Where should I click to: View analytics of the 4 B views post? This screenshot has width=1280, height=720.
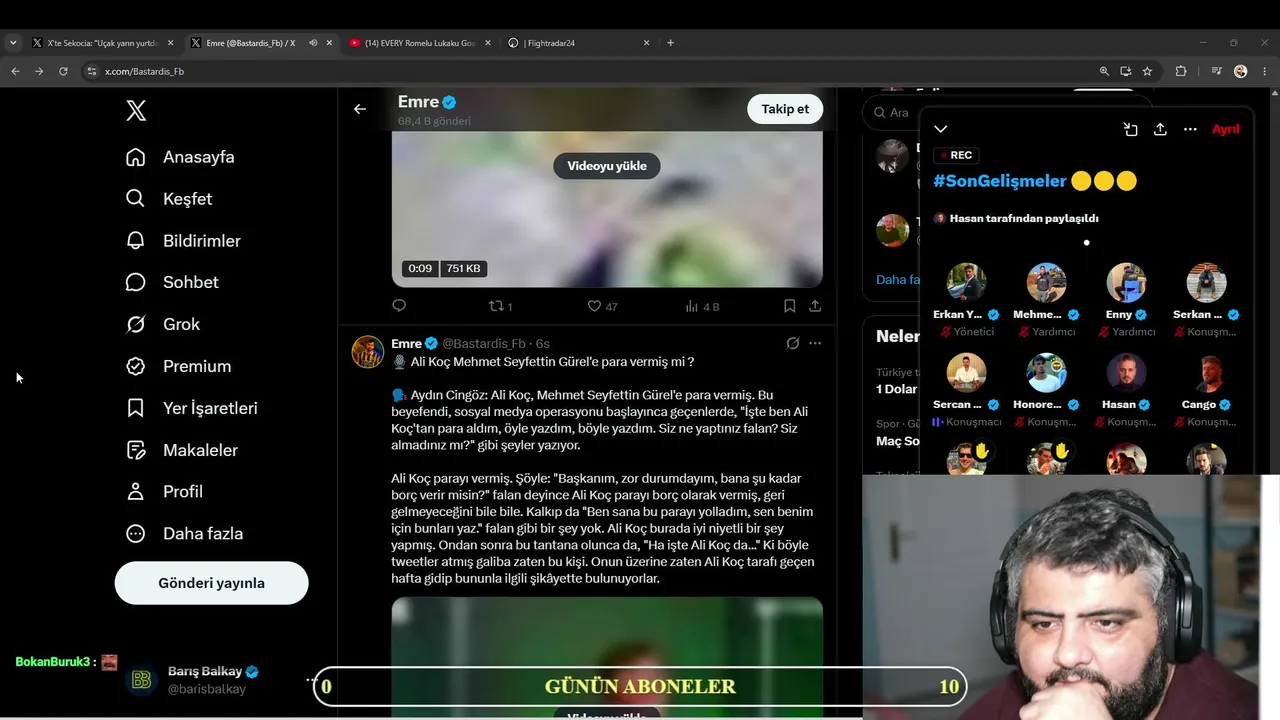[702, 306]
